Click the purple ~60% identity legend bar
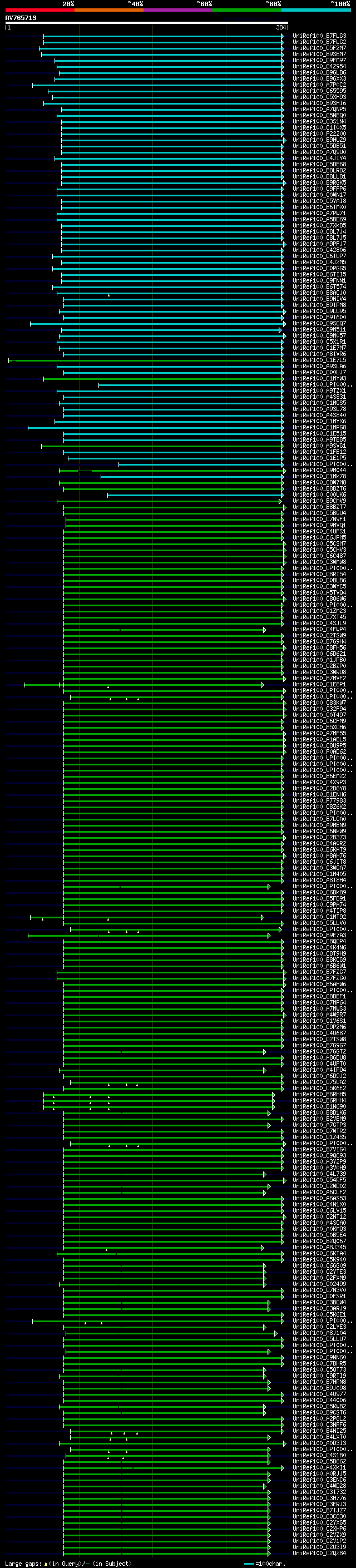This screenshot has width=356, height=1568. tap(179, 10)
